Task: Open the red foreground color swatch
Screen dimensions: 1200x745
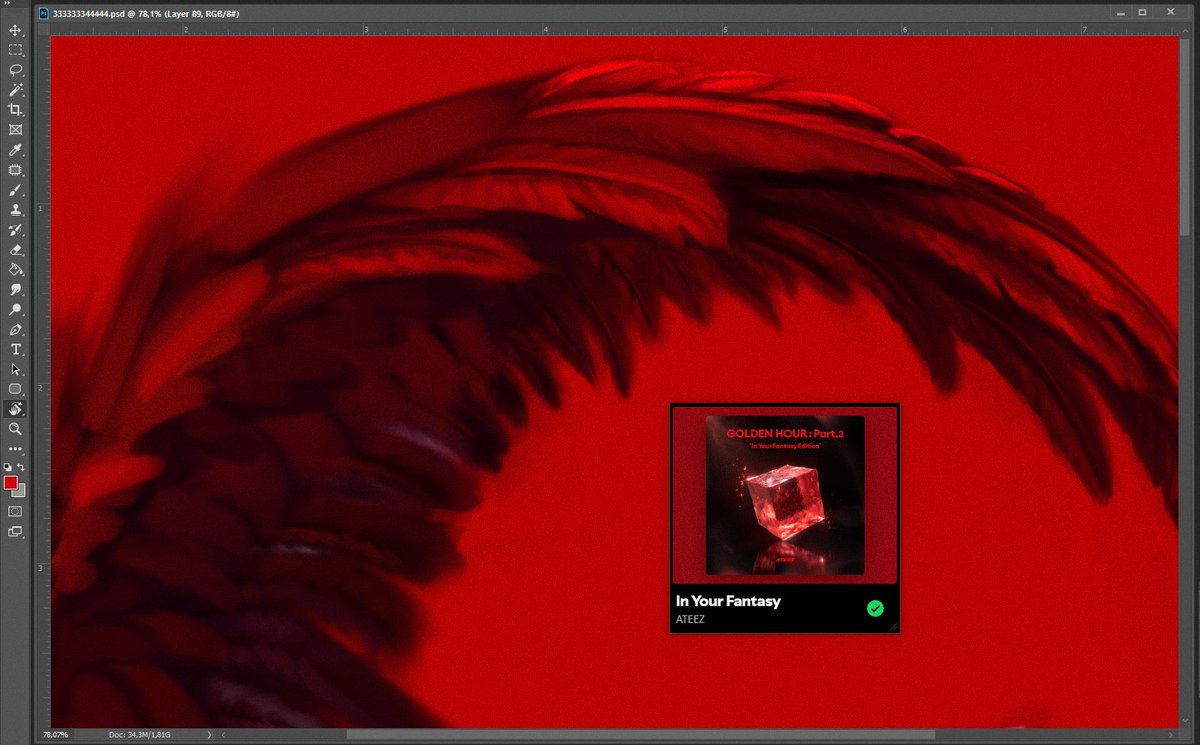Action: click(x=10, y=482)
